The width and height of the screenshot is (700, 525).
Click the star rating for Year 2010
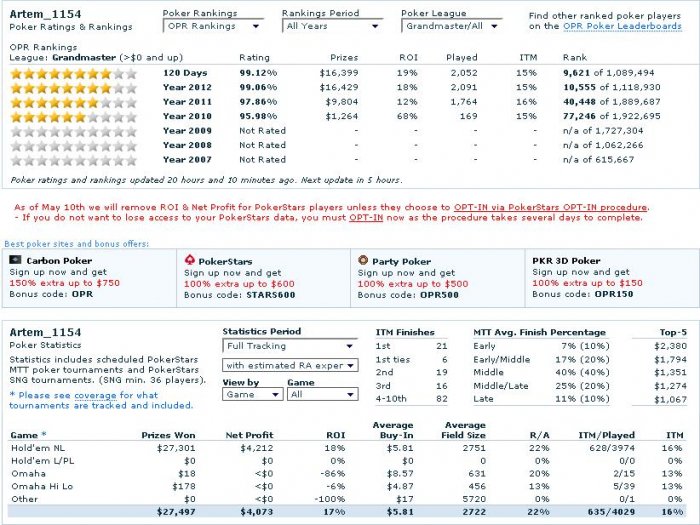pyautogui.click(x=74, y=117)
